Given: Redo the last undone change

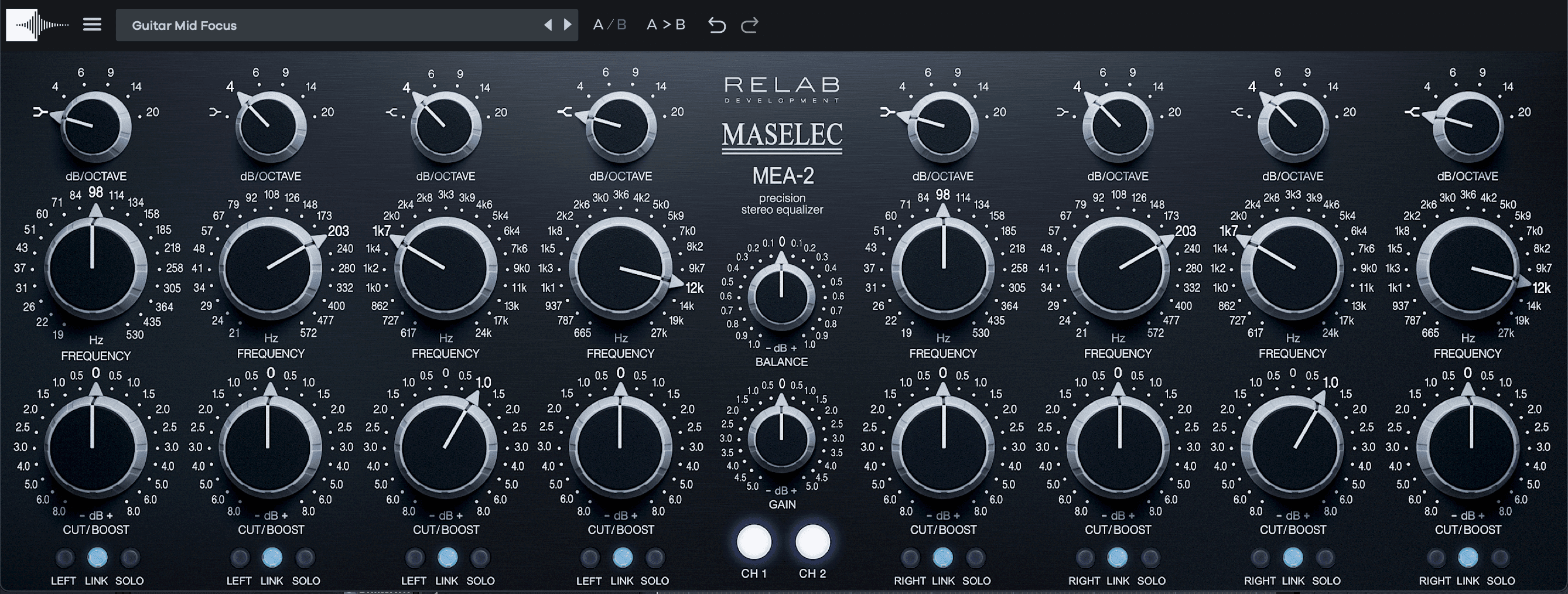Looking at the screenshot, I should [x=749, y=25].
